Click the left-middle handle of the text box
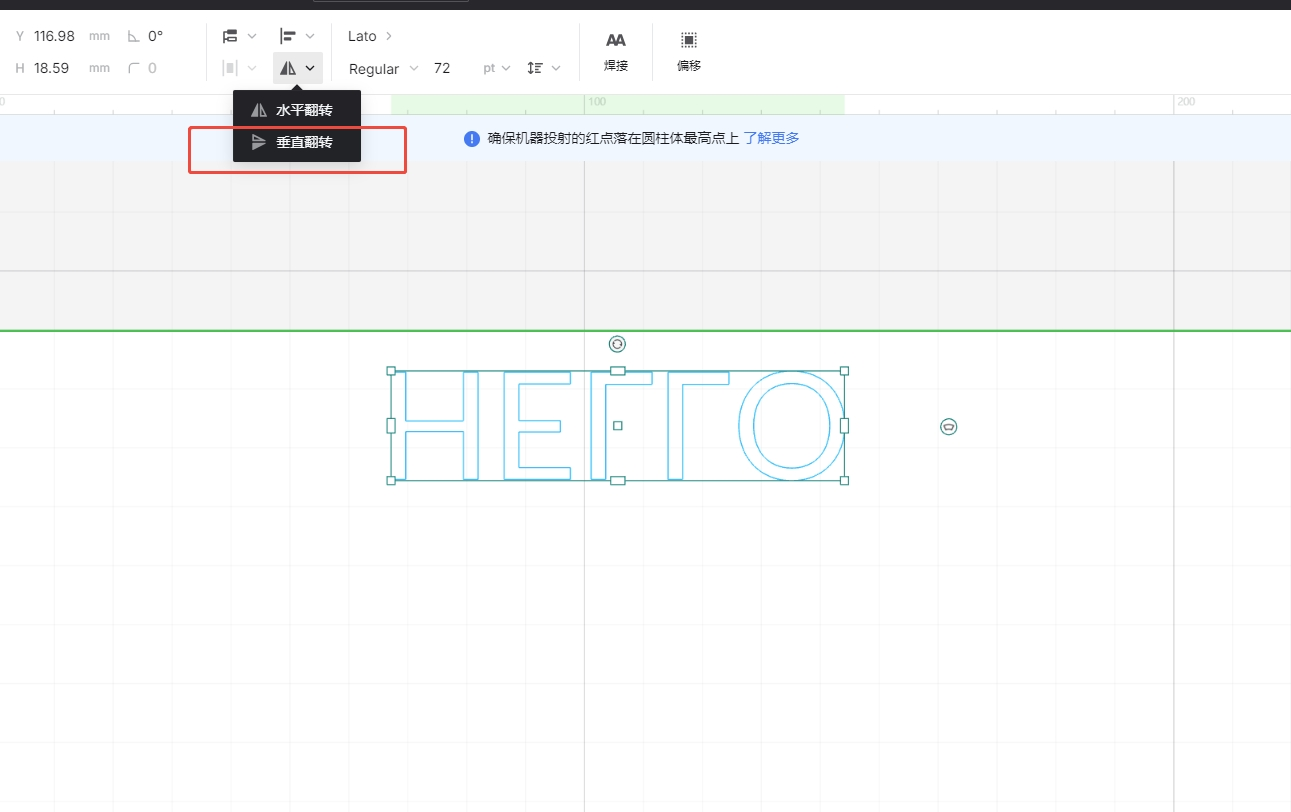The image size is (1291, 812). point(391,426)
